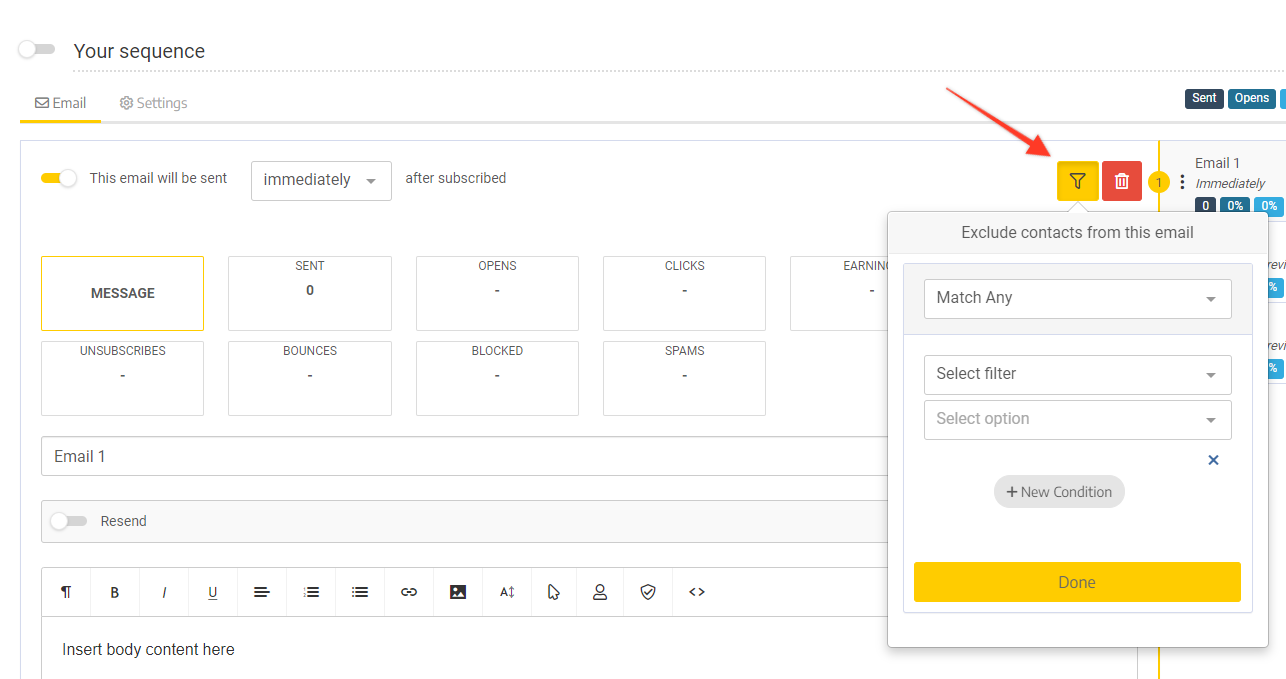The width and height of the screenshot is (1286, 679).
Task: Open paragraph format in editor toolbar
Action: tap(66, 592)
